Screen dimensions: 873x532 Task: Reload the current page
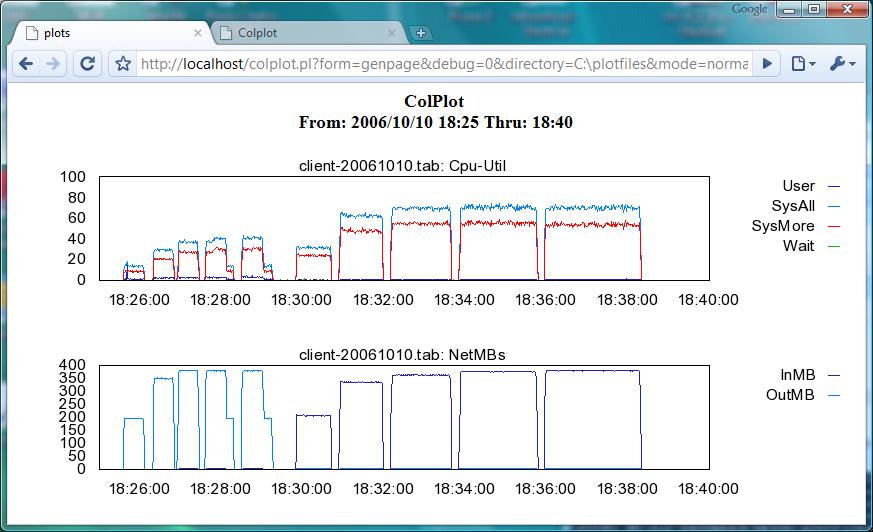coord(88,64)
